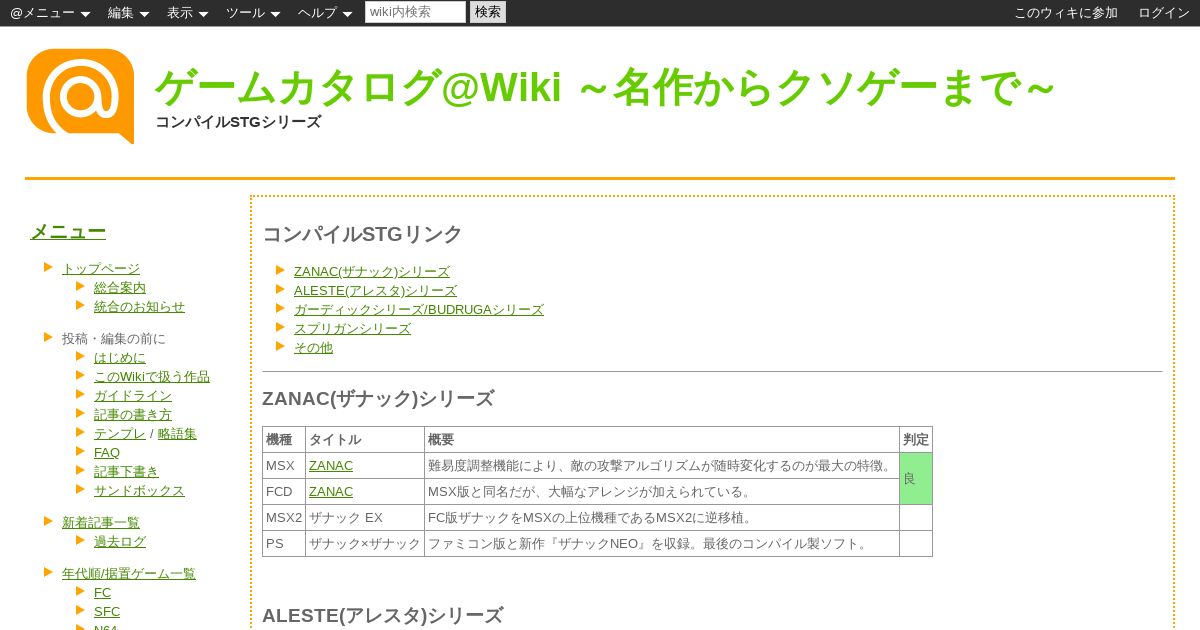Open 過去ログ sidebar link
The height and width of the screenshot is (630, 1200).
point(120,541)
